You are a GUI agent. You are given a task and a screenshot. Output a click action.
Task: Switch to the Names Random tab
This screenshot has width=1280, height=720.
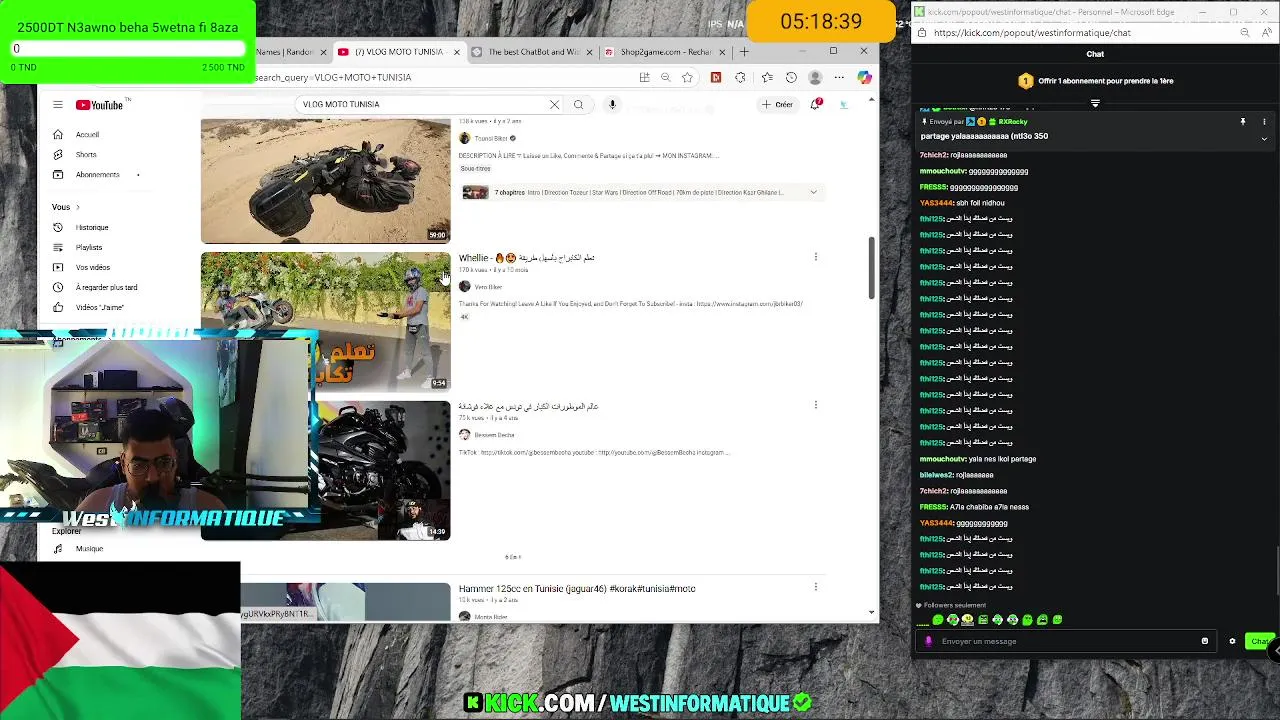(292, 52)
